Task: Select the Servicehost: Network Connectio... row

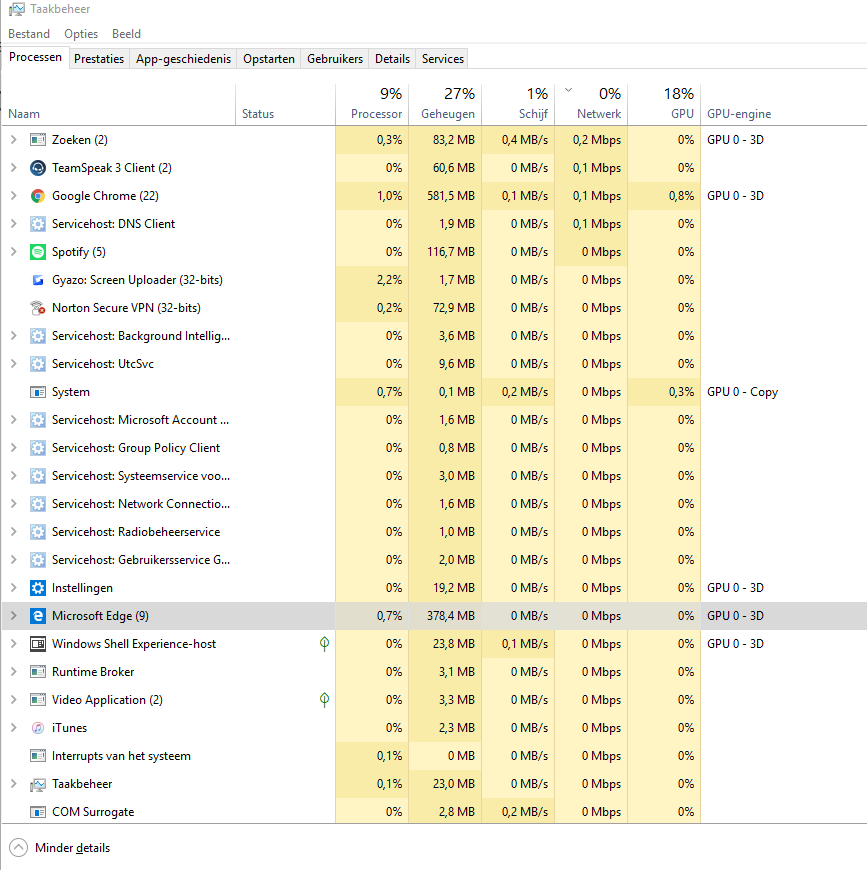Action: [434, 504]
